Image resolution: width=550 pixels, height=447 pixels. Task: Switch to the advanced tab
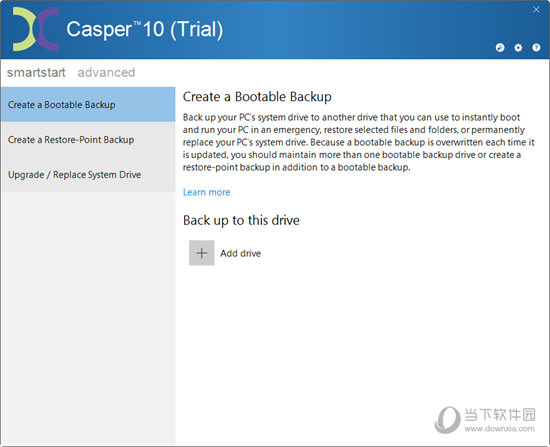[x=106, y=73]
